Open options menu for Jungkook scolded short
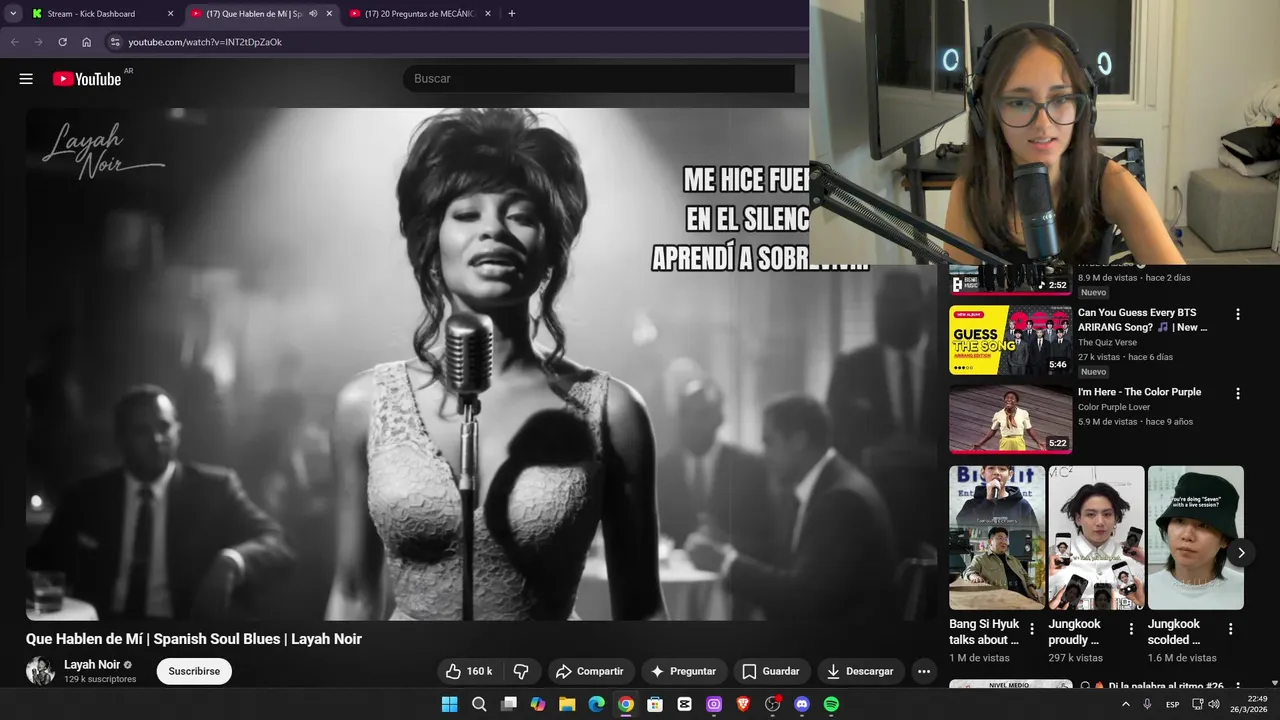 point(1231,629)
